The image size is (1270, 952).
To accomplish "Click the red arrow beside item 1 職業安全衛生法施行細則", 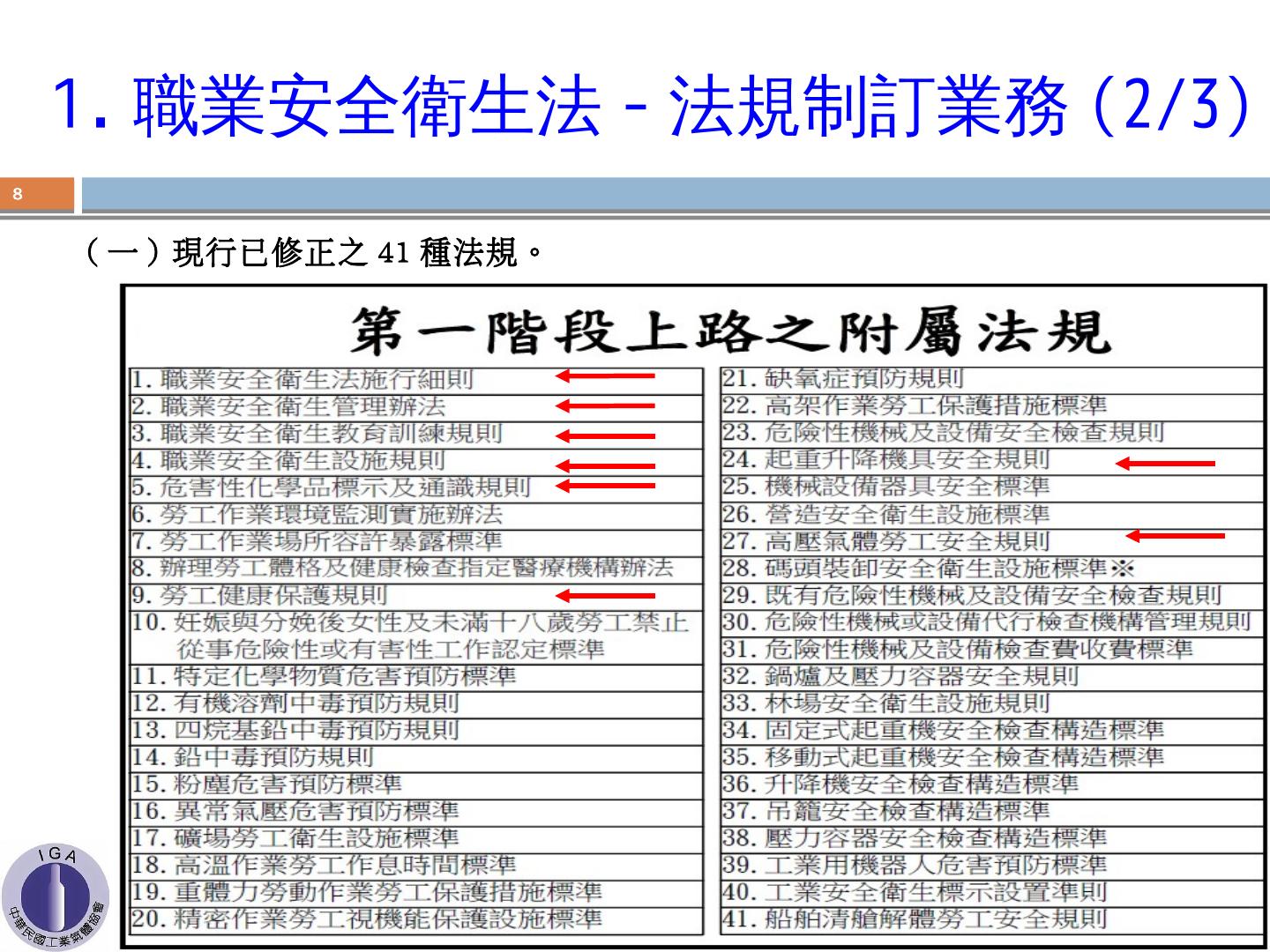I will pos(605,376).
